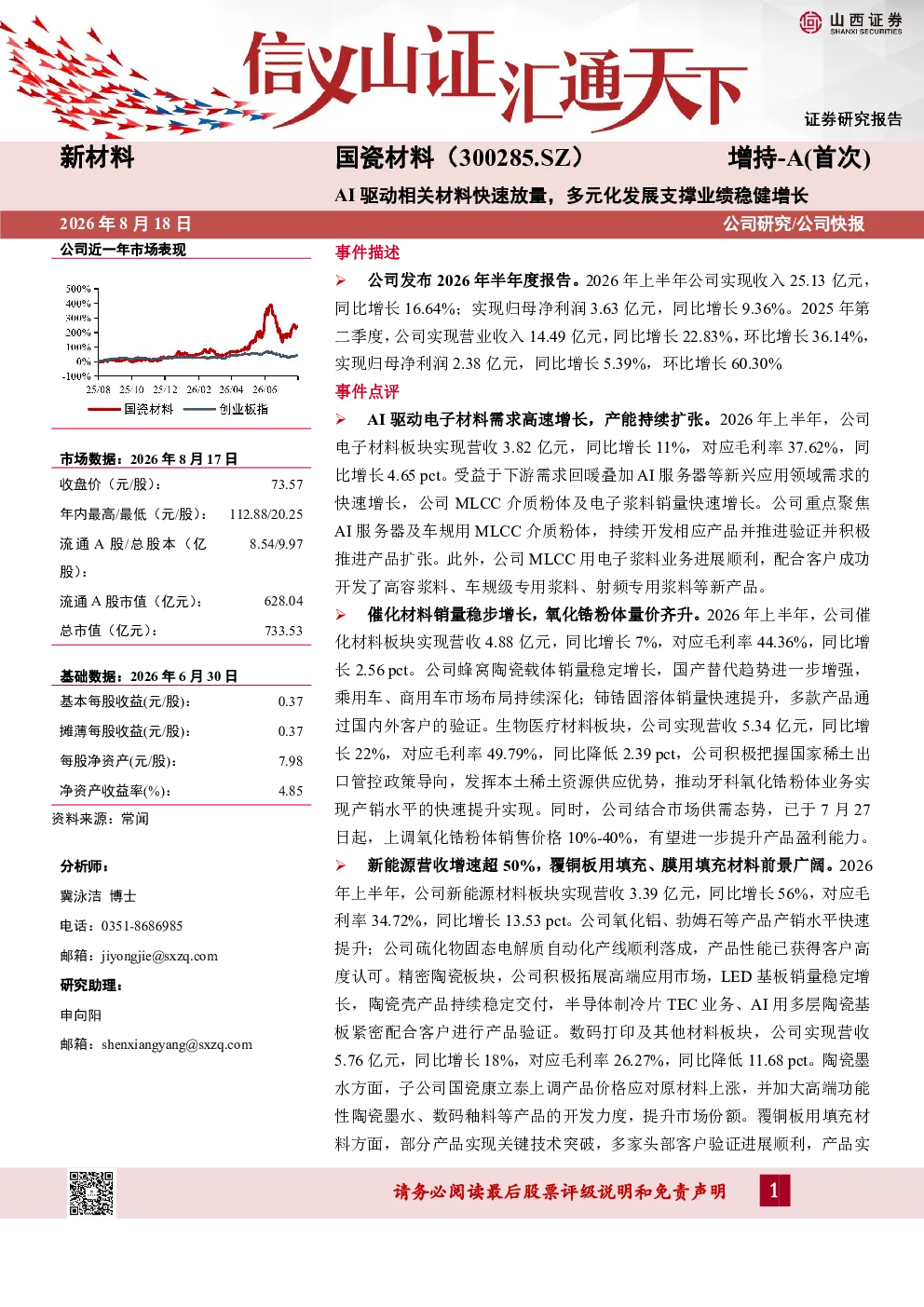924x1307 pixels.
Task: Click the report date 2026年8月18日
Action: pos(126,224)
